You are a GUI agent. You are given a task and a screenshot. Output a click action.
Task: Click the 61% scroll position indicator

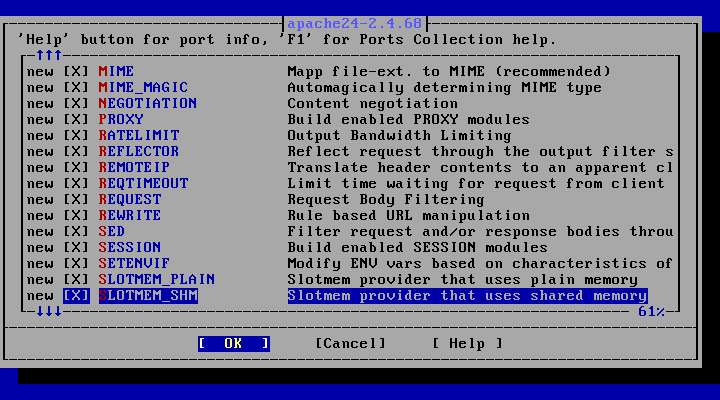tap(652, 312)
